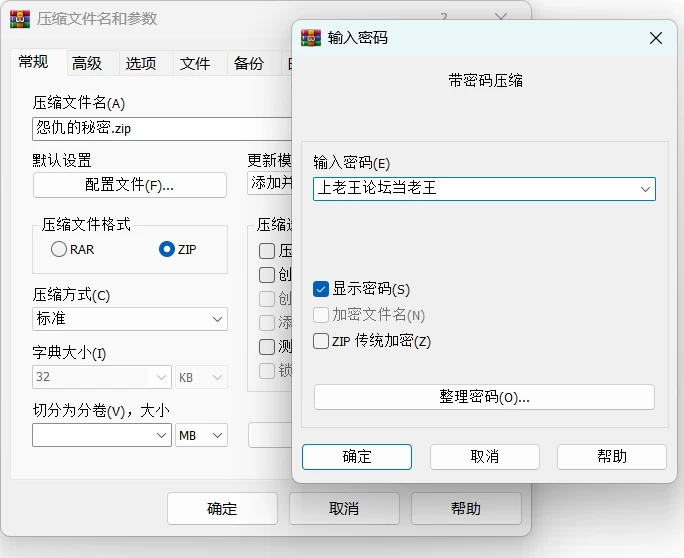This screenshot has height=558, width=684.
Task: Expand the 压缩方式 标准 dropdown
Action: 217,319
